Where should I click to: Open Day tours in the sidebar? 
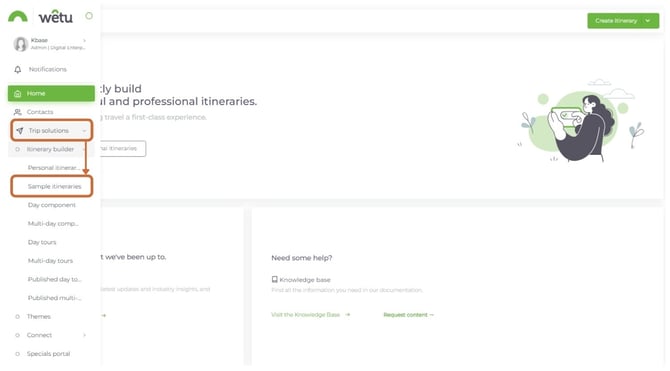click(x=42, y=242)
